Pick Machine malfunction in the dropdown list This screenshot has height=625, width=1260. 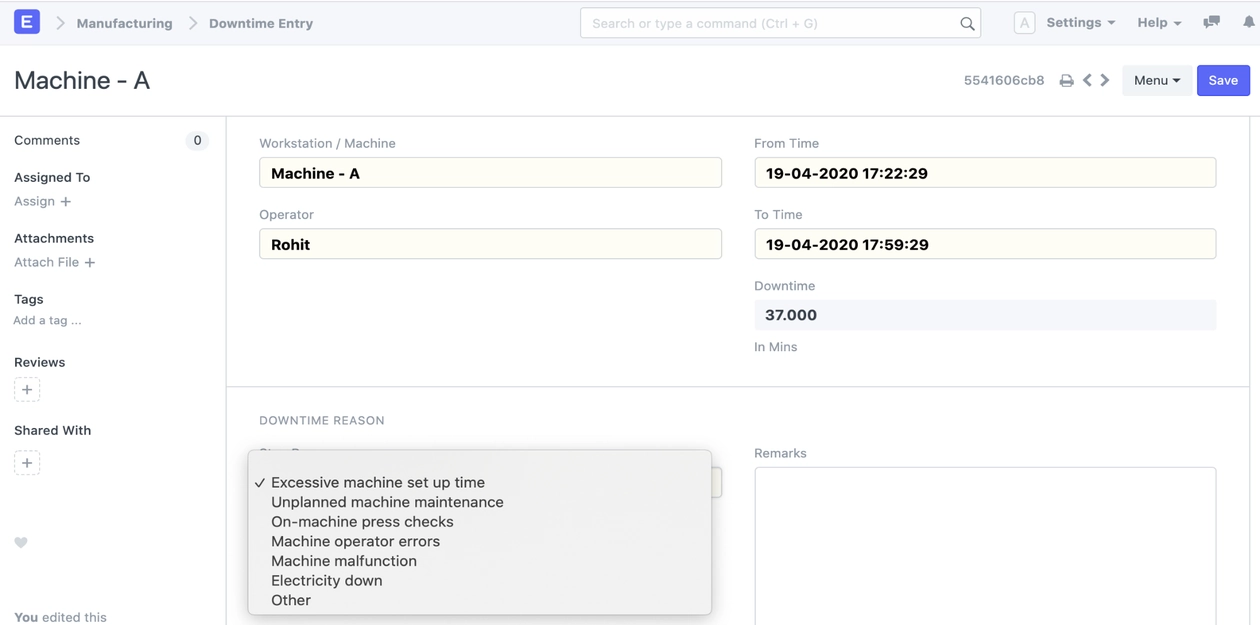point(343,561)
